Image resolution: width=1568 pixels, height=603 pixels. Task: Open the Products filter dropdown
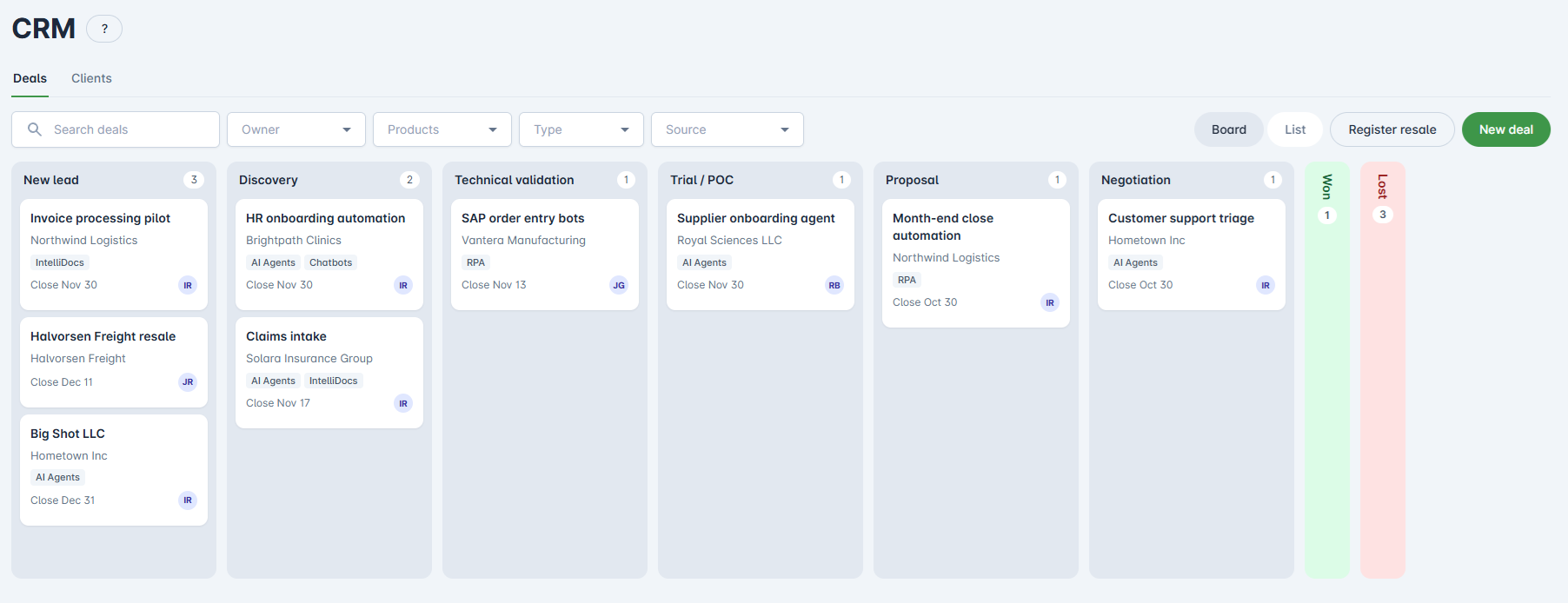point(442,129)
